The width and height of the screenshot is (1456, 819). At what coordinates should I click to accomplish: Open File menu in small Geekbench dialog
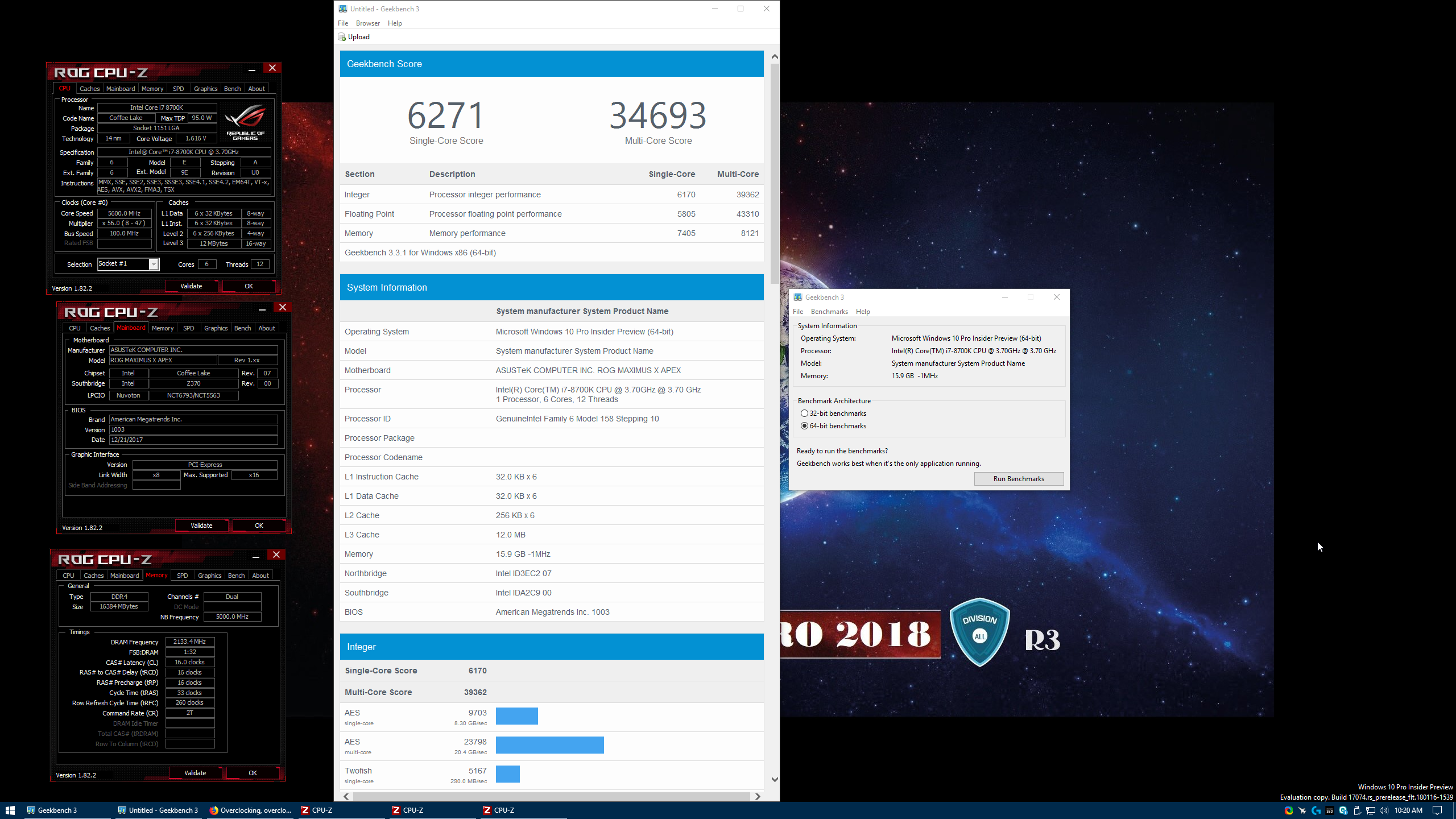(798, 312)
